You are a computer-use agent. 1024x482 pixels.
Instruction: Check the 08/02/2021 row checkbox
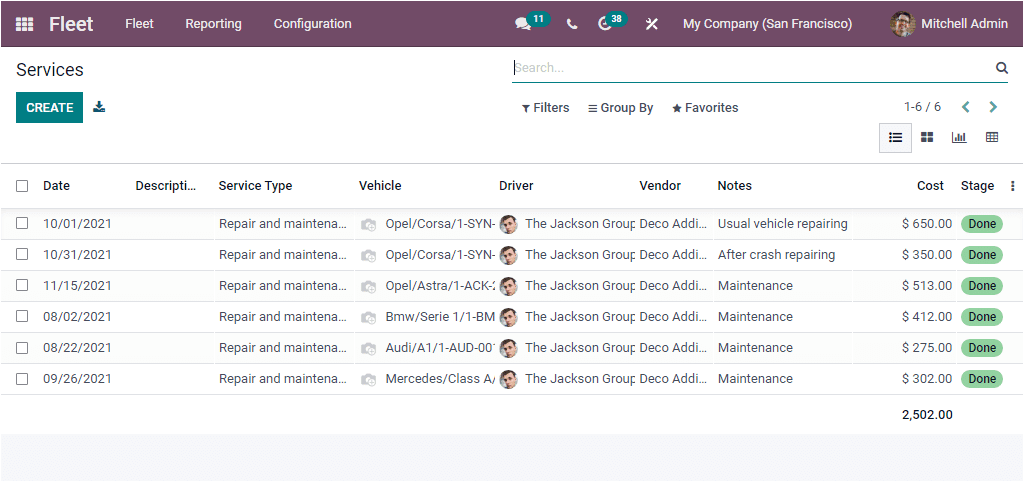[22, 316]
